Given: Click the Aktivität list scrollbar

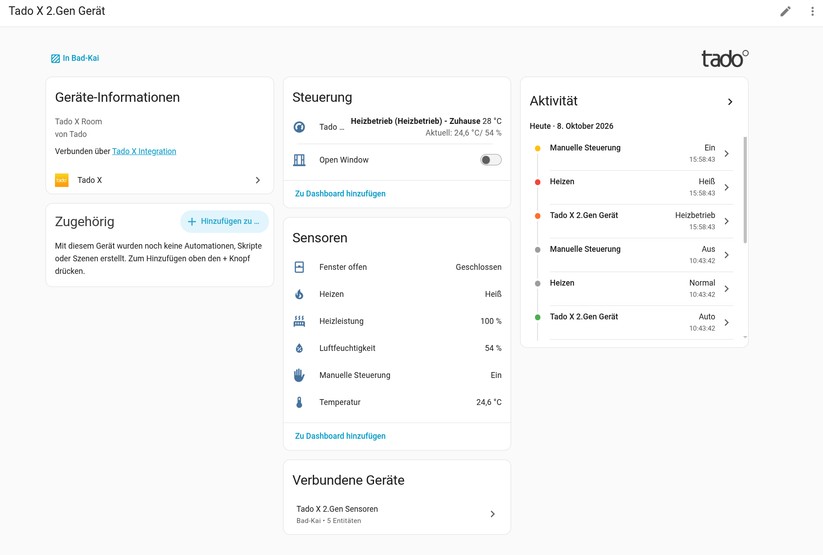Looking at the screenshot, I should (745, 190).
